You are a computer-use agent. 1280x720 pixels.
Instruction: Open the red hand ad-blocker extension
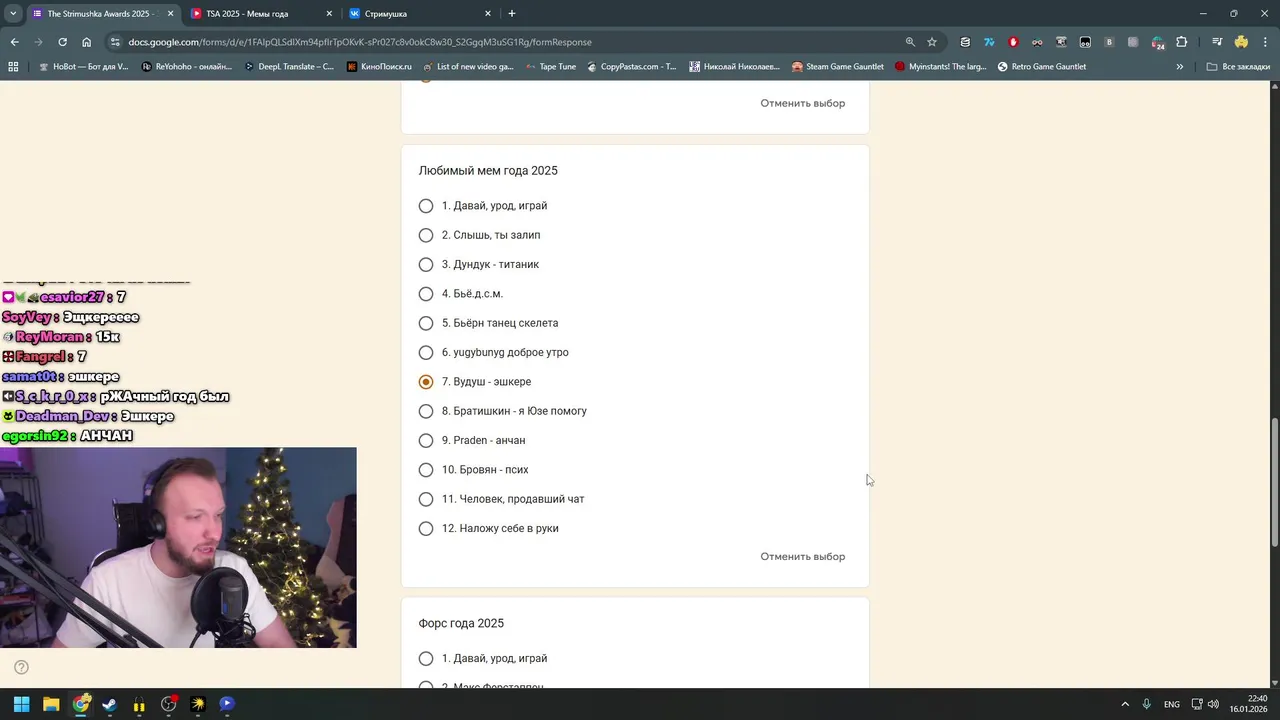(1013, 42)
